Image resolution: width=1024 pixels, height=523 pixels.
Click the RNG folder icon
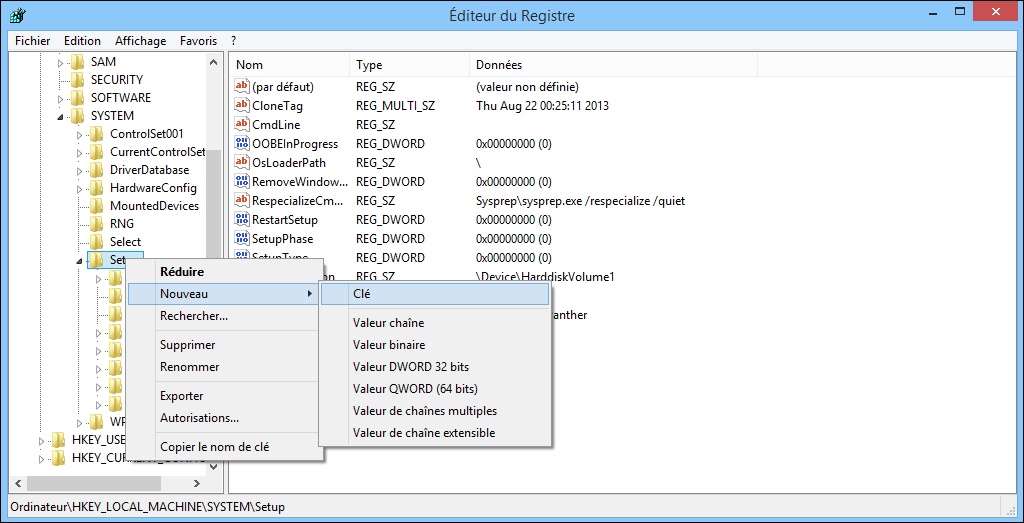click(97, 223)
